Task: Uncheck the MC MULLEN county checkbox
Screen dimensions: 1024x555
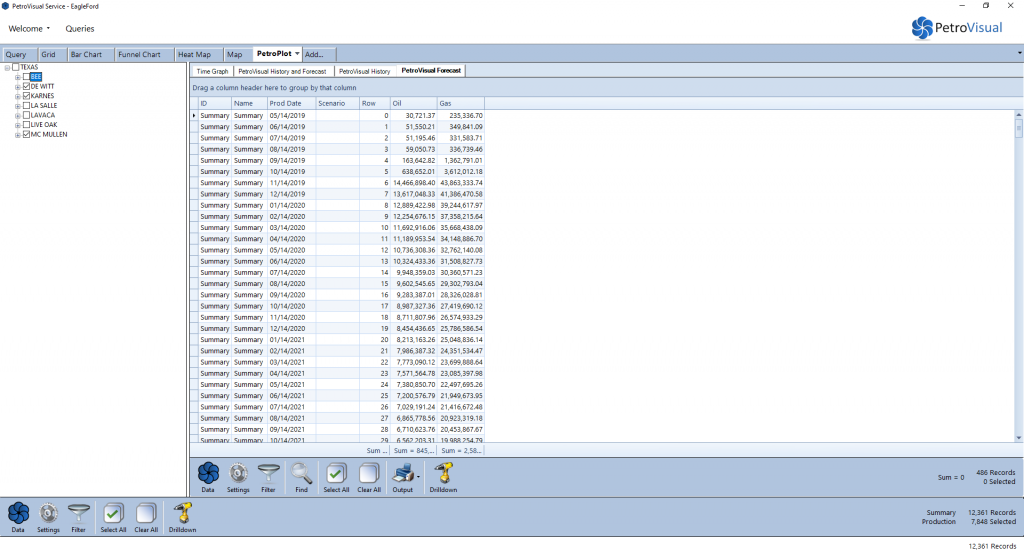Action: [26, 134]
